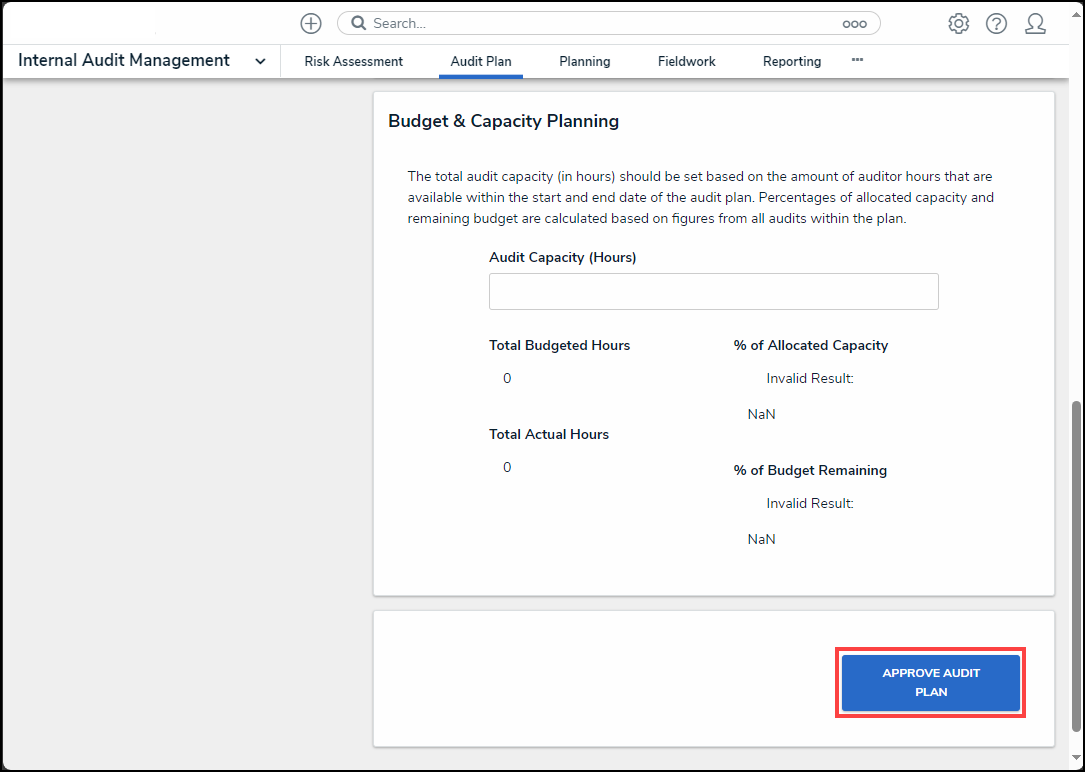The width and height of the screenshot is (1085, 772).
Task: Click the Internal Audit Management title text
Action: point(124,60)
